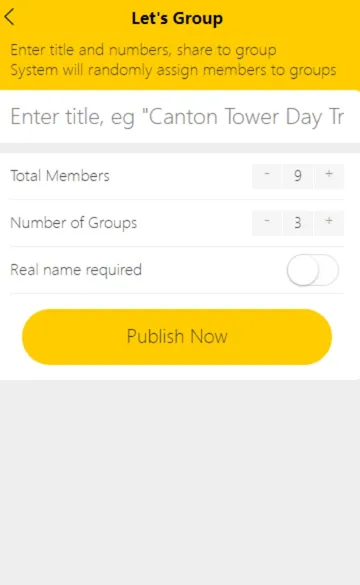Tap the Number of Groups label

[73, 223]
